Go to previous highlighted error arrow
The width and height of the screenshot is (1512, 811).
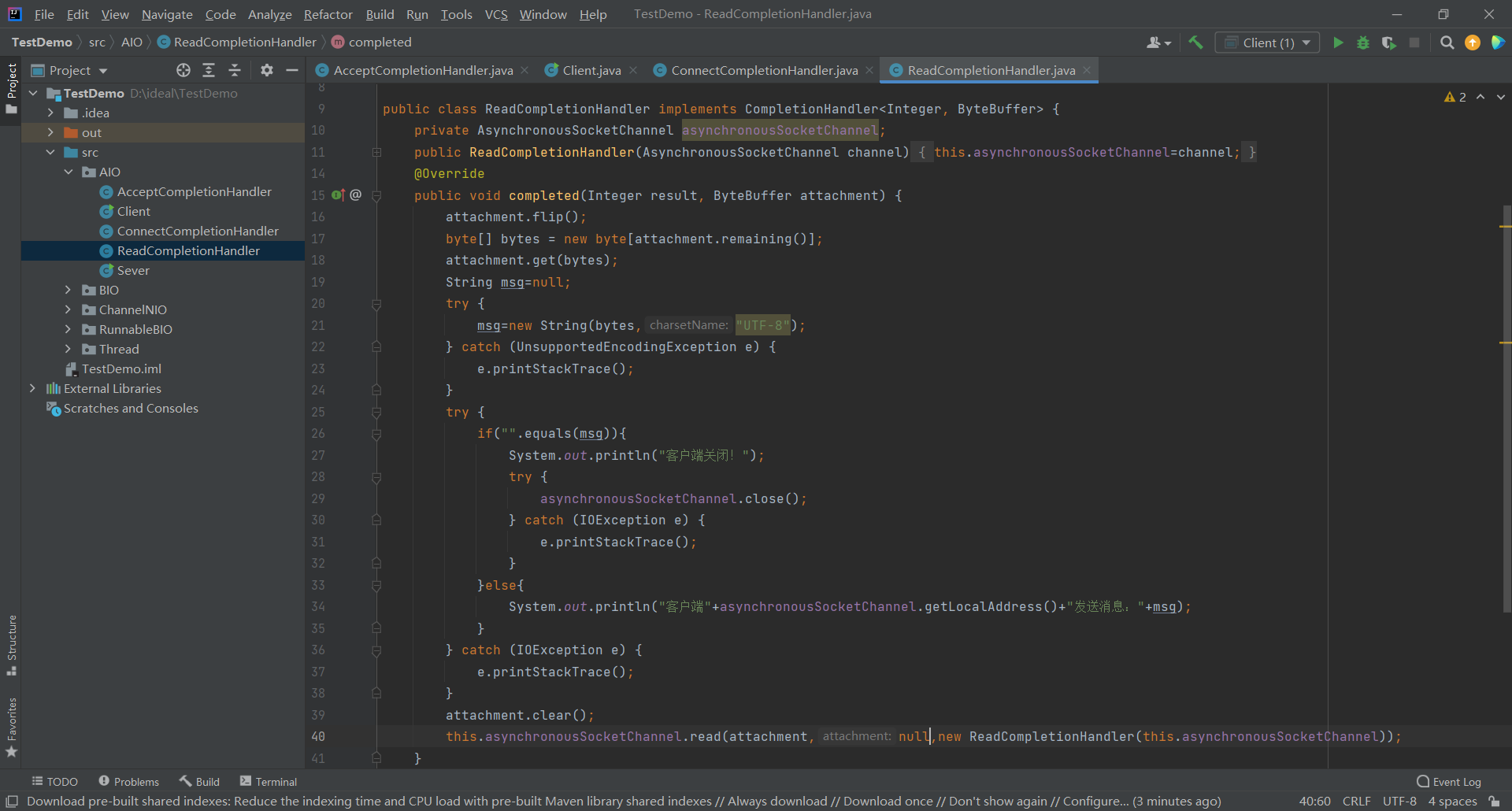tap(1480, 97)
